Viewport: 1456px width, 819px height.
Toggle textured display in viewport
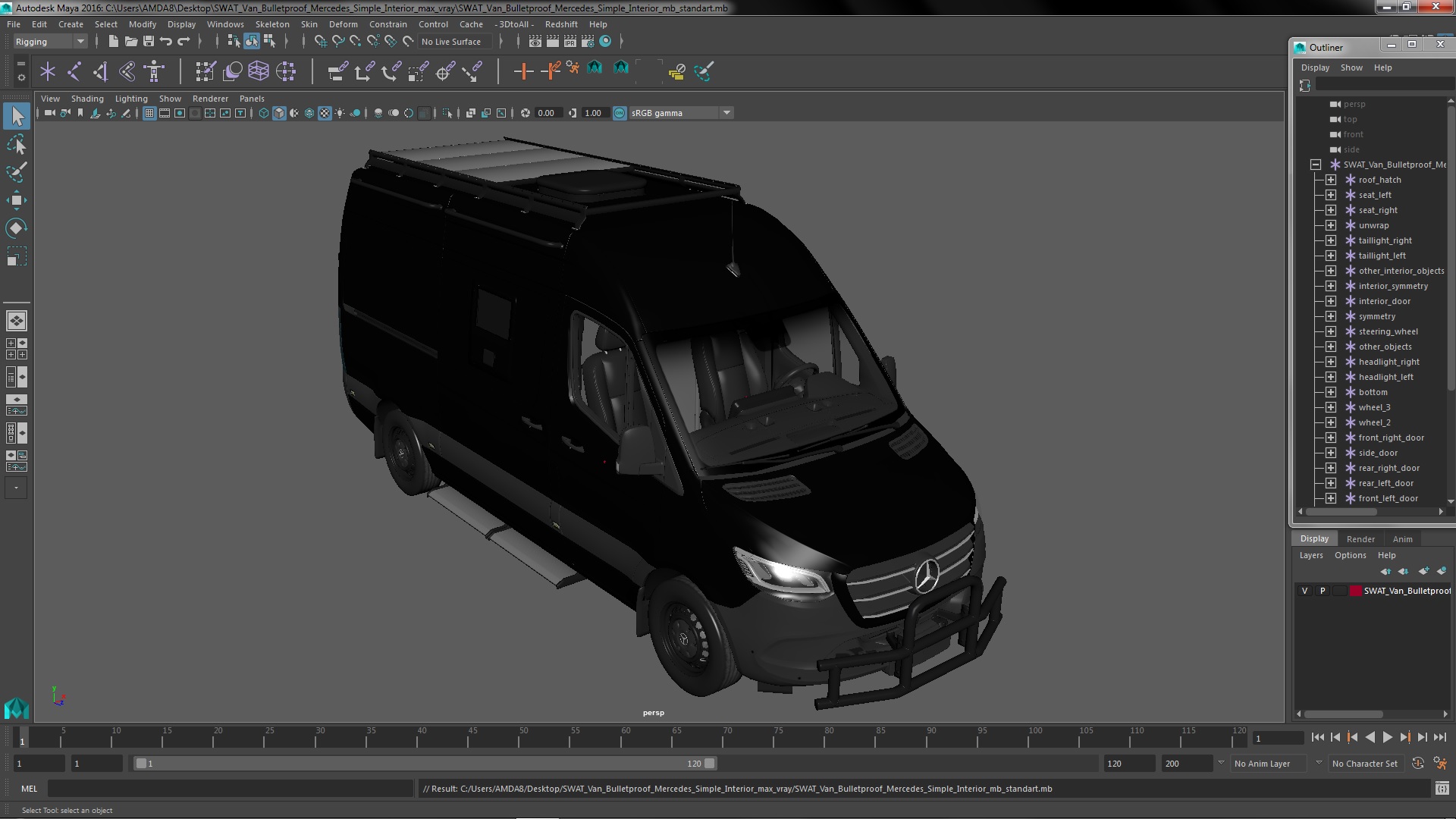[x=325, y=113]
